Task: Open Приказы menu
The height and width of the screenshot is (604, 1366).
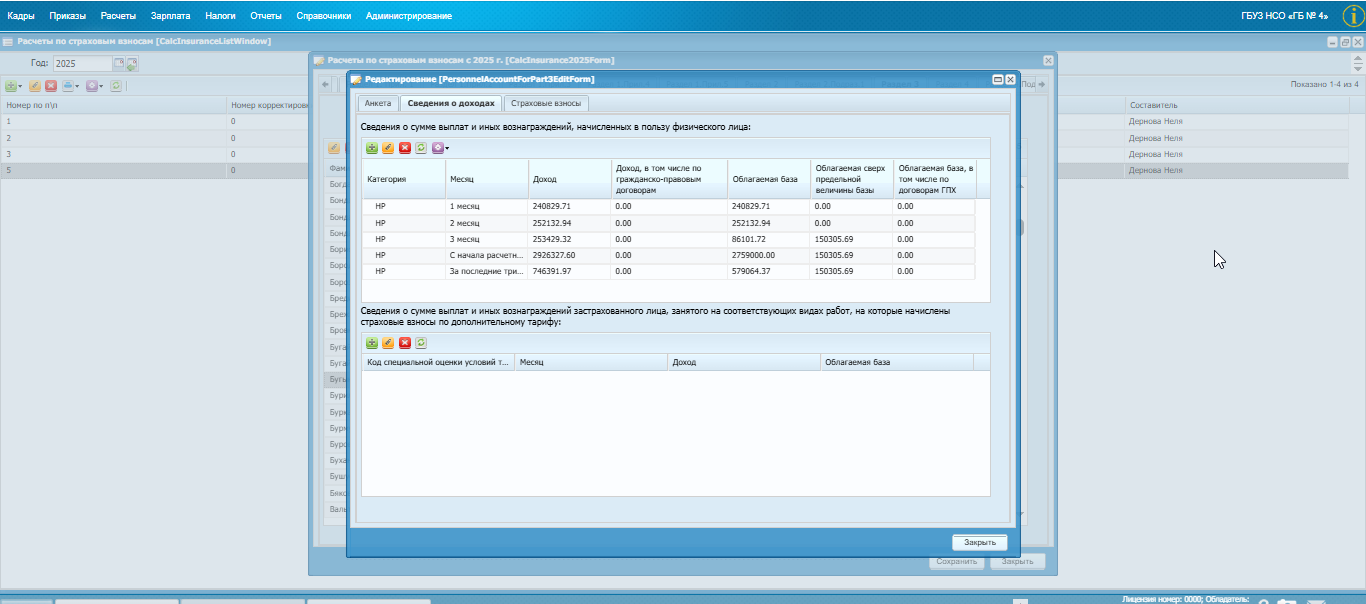Action: (68, 16)
